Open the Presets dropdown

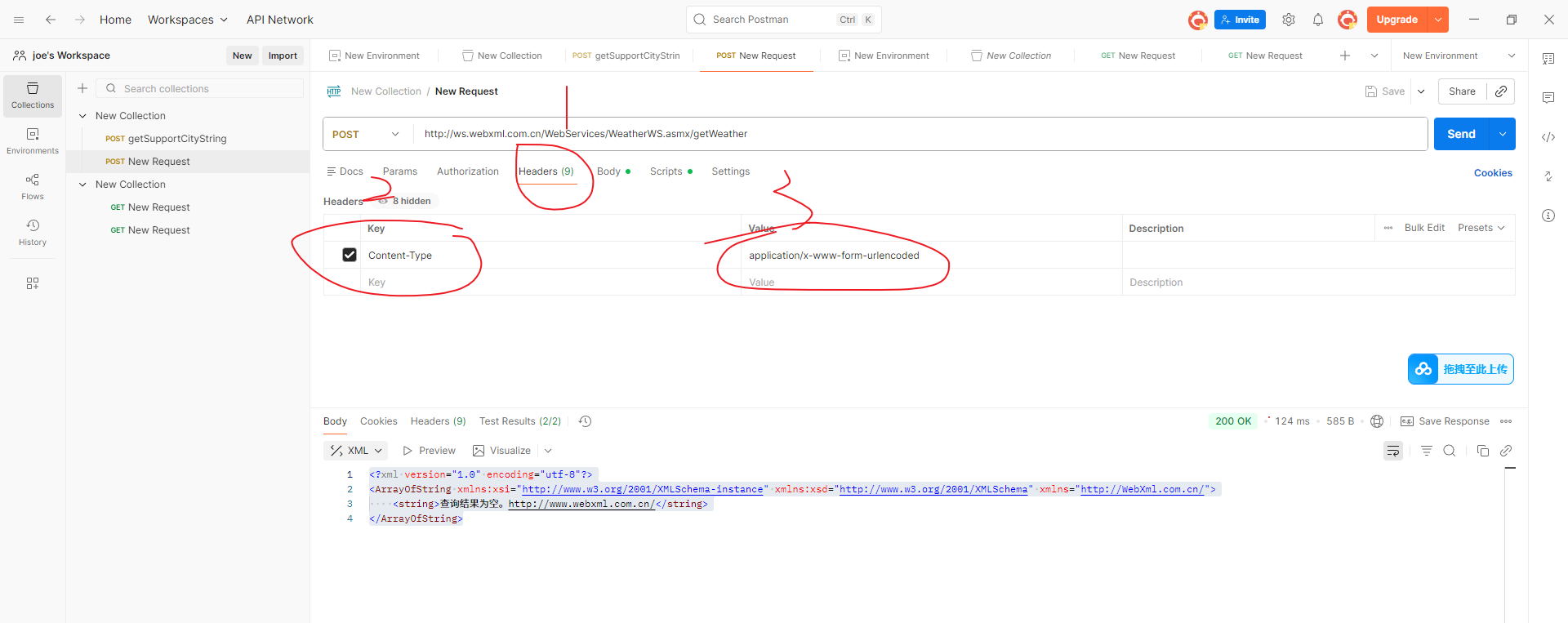[1481, 228]
